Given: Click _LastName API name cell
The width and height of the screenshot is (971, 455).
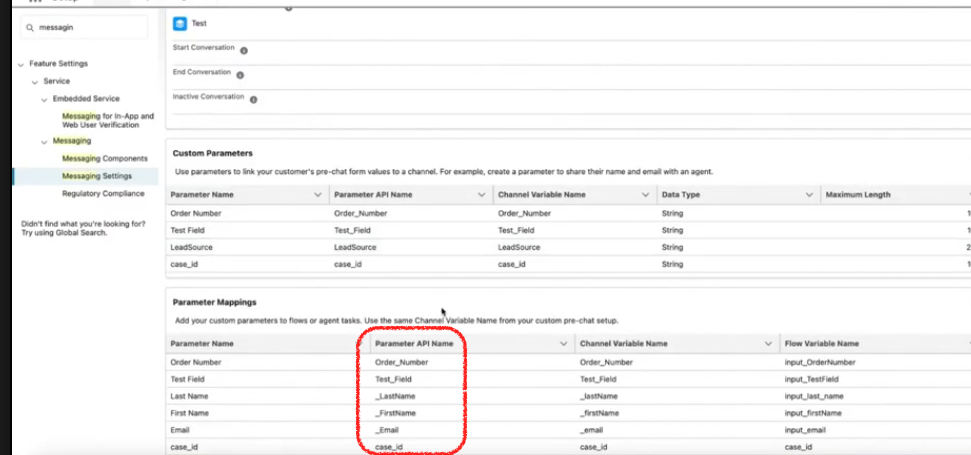Looking at the screenshot, I should point(395,396).
